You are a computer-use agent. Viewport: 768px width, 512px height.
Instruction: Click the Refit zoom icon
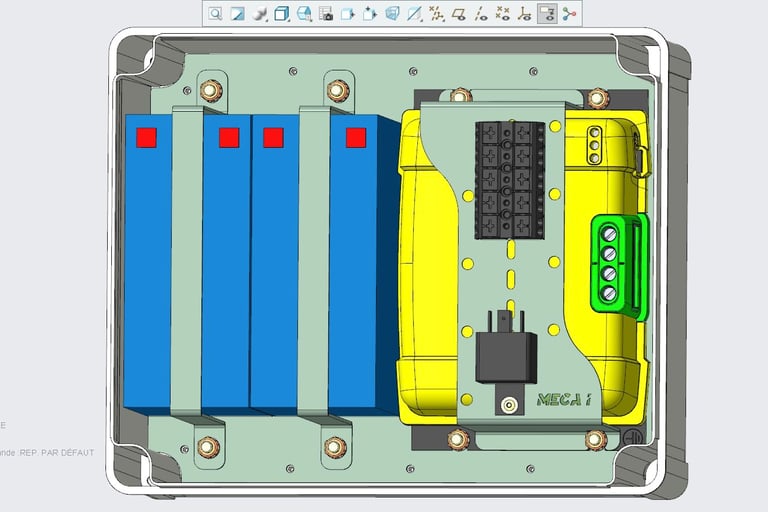point(215,14)
